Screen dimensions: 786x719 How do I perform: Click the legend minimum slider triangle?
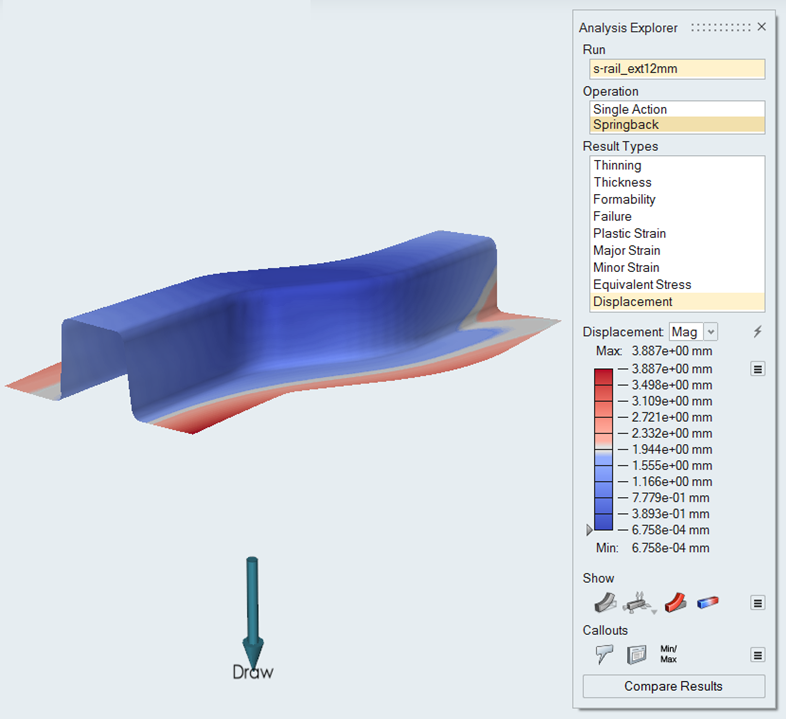tap(589, 530)
